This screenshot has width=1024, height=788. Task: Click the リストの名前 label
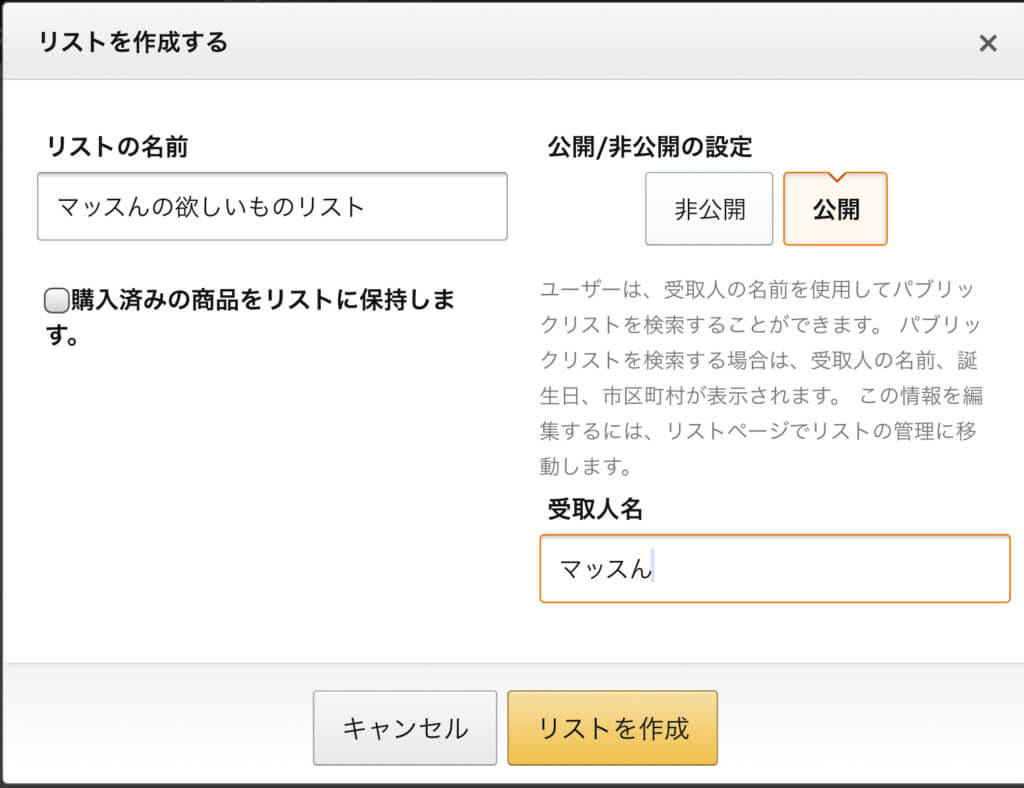(118, 147)
